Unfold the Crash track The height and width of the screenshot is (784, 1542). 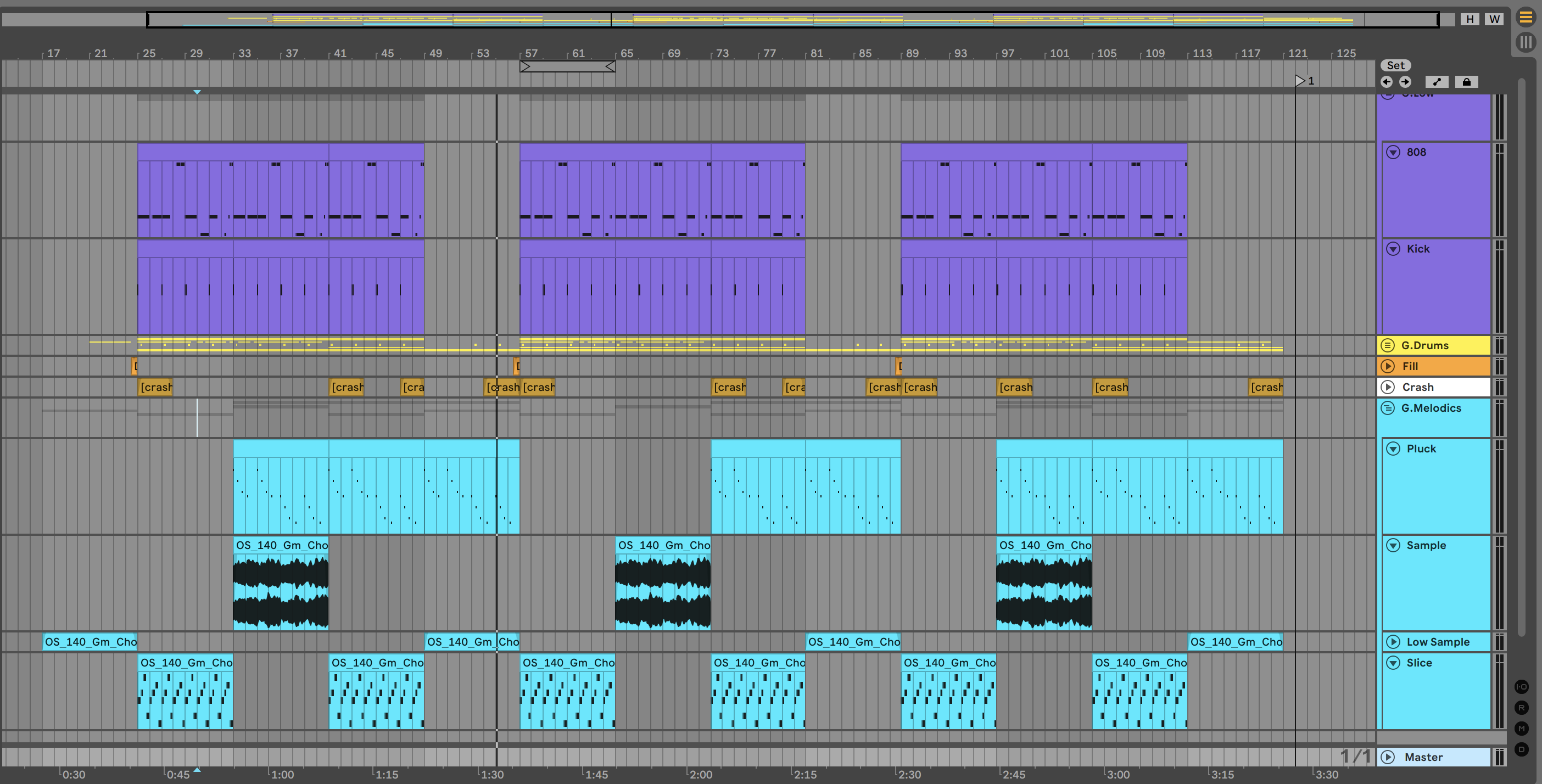1388,387
